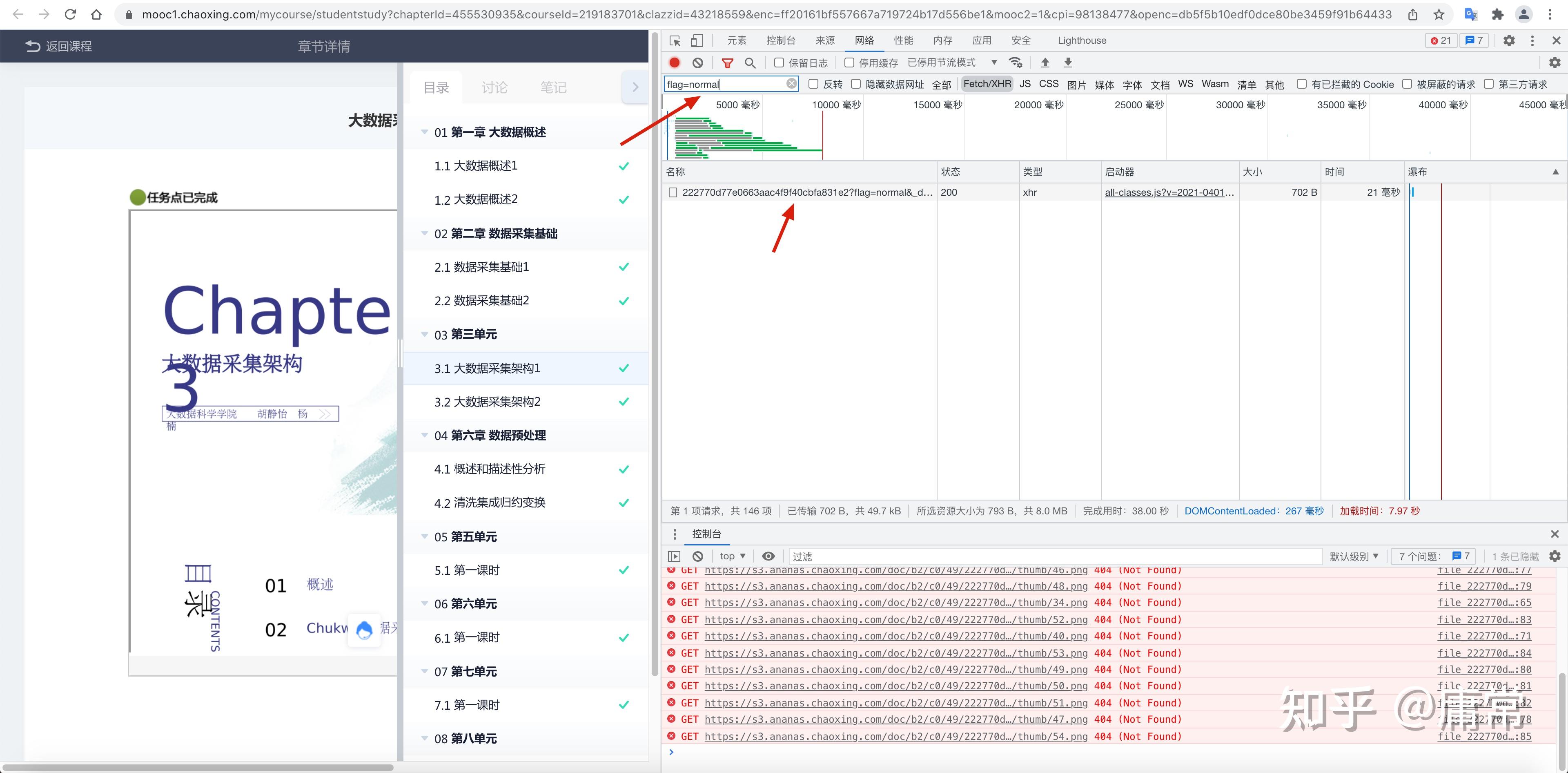1568x773 pixels.
Task: Open network conditions wifi icon
Action: click(x=1015, y=63)
